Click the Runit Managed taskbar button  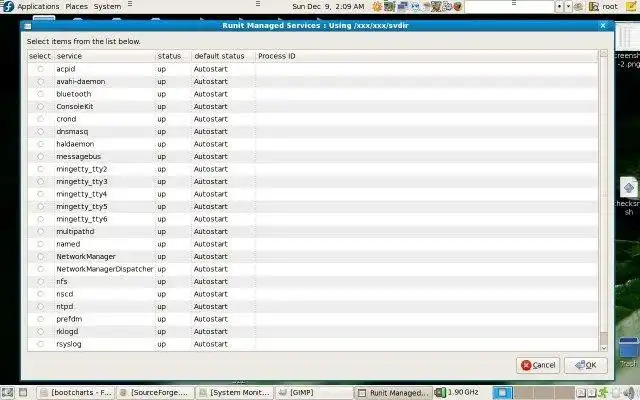393,393
